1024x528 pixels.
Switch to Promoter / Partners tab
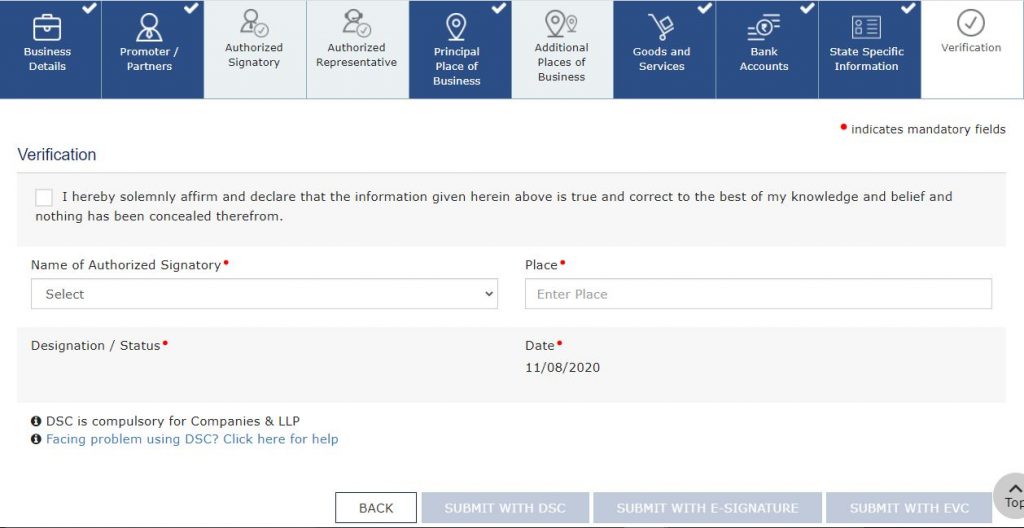(x=153, y=50)
